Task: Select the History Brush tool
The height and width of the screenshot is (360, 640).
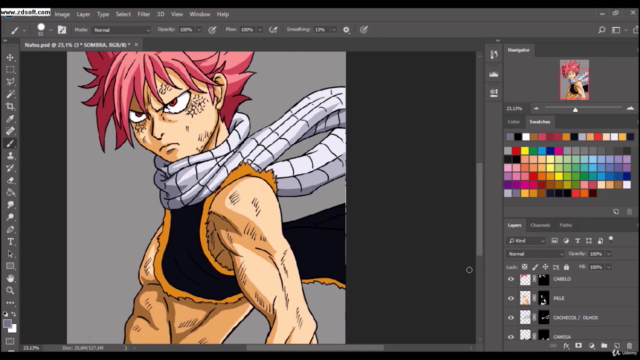Action: (10, 168)
